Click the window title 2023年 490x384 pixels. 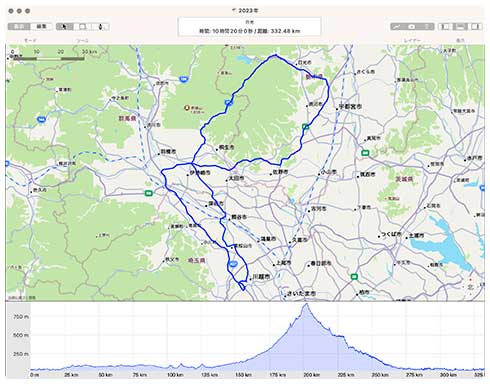tap(248, 10)
